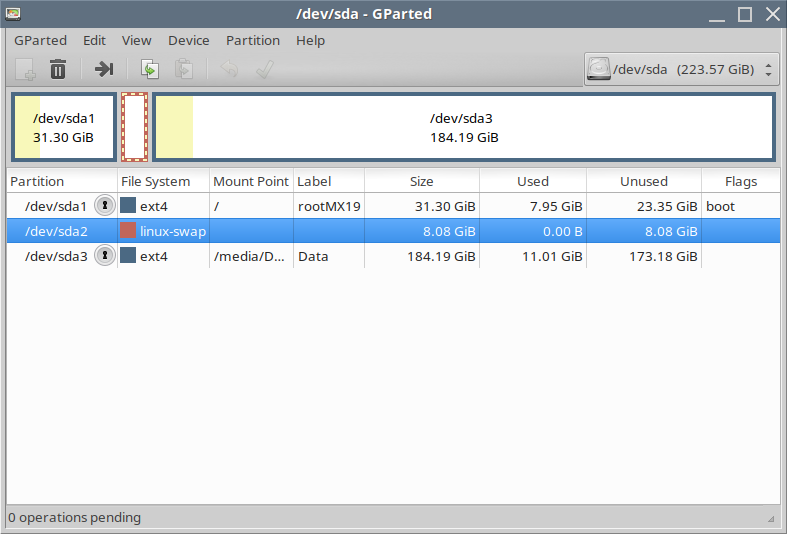The width and height of the screenshot is (787, 534).
Task: Select the /dev/sda1 row in partition list
Action: [x=56, y=206]
